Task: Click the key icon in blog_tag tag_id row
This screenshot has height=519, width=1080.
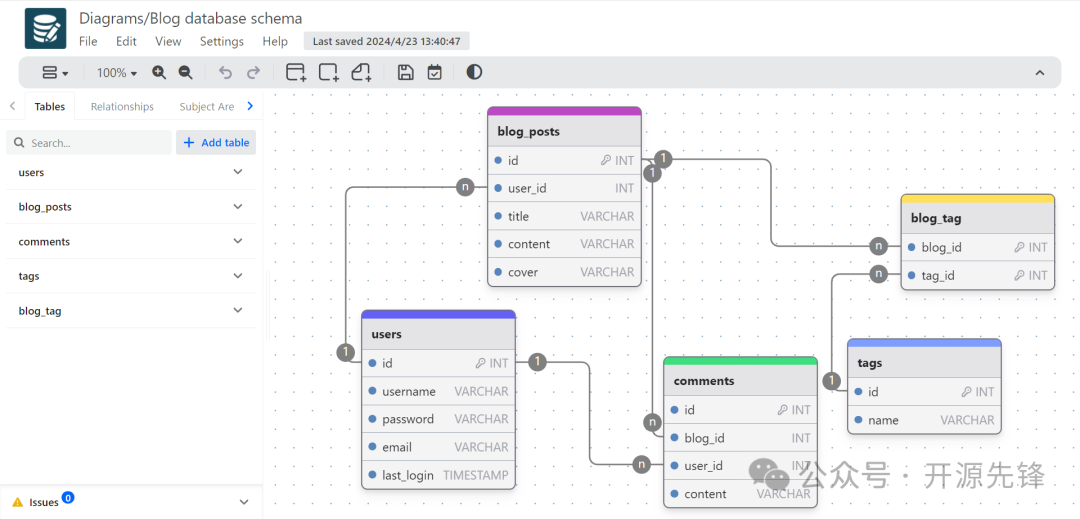Action: [x=1019, y=275]
